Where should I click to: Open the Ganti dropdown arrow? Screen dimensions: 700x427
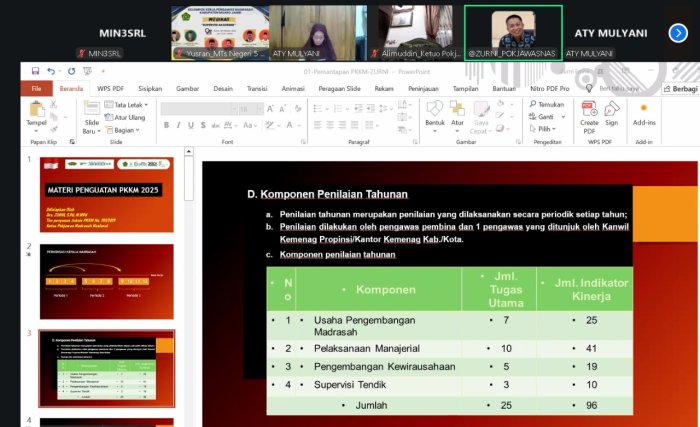tap(563, 117)
